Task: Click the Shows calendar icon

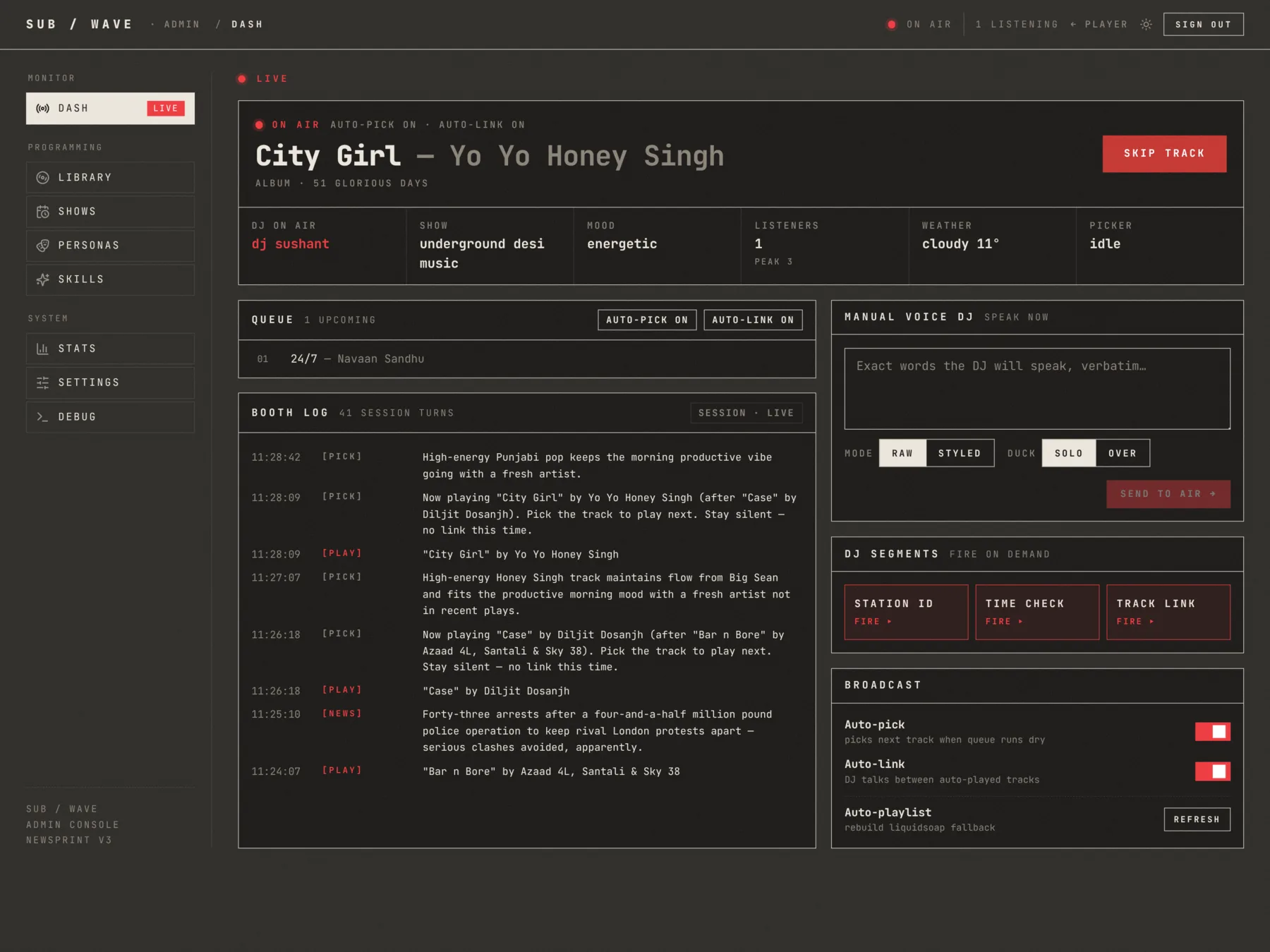Action: click(x=43, y=212)
